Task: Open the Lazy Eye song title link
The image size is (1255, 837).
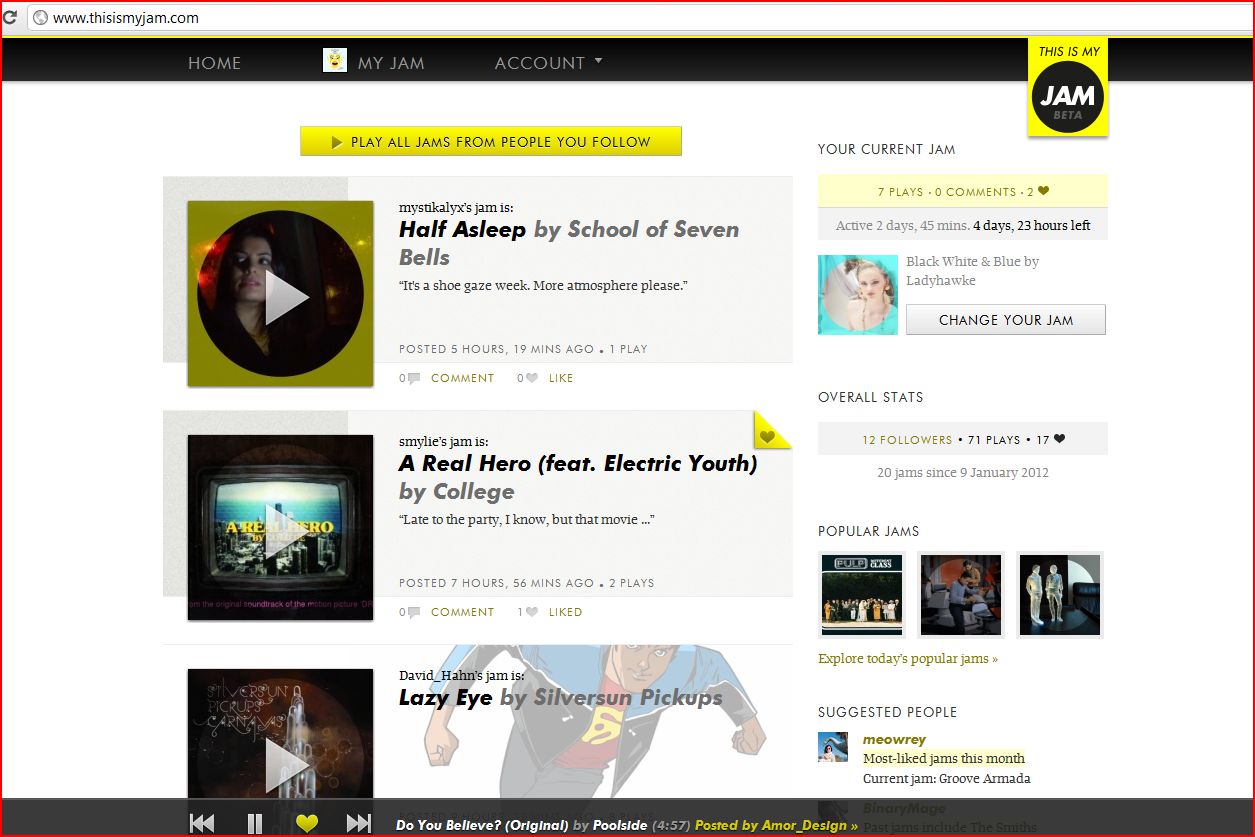Action: 446,697
